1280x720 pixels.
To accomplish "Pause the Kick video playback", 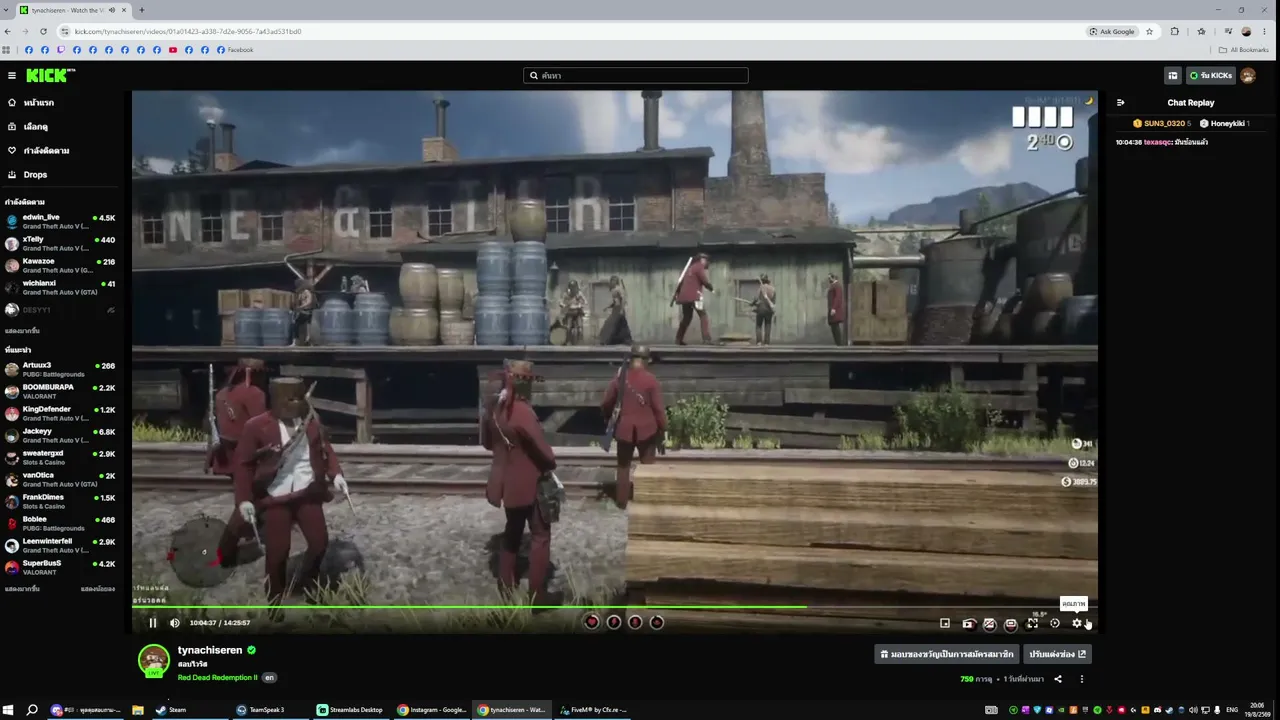I will click(153, 623).
